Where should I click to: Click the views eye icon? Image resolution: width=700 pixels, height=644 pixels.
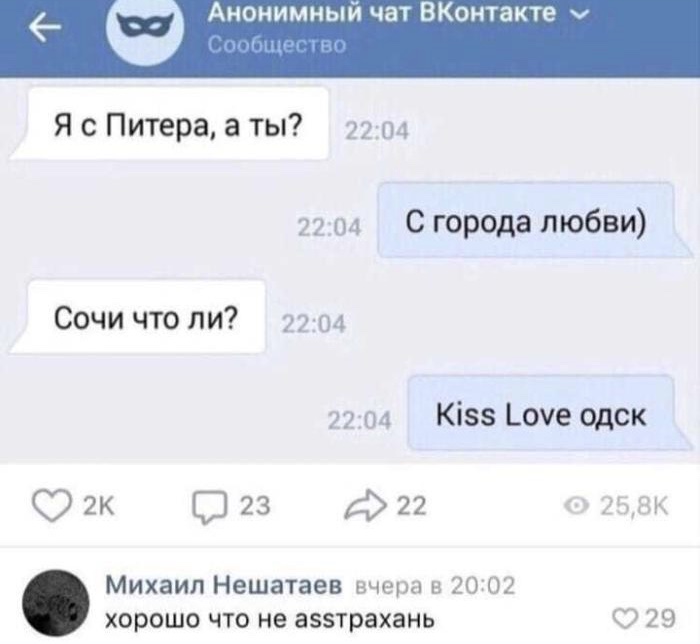tap(576, 507)
